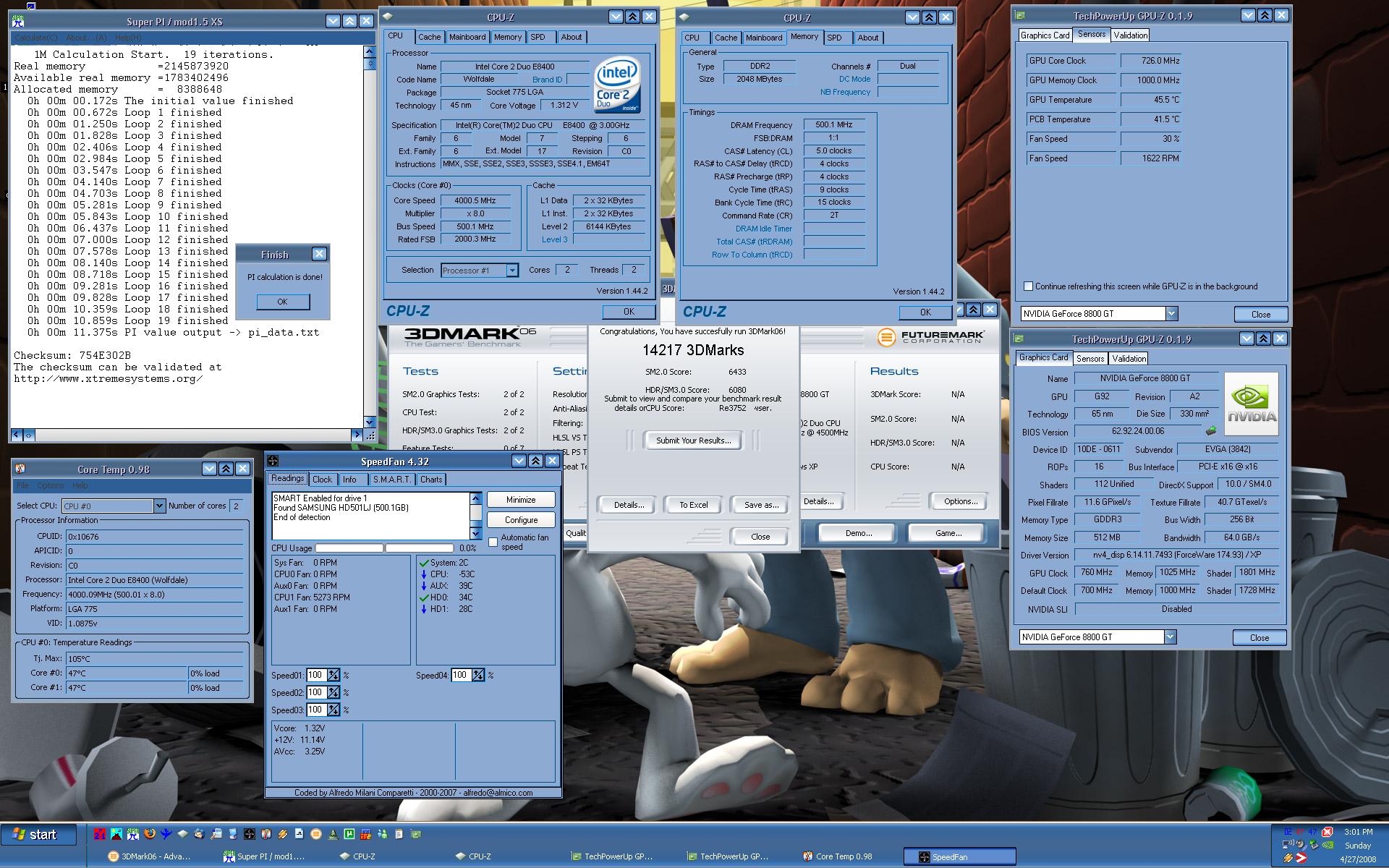Launch SpeedFan from the quick launch icon

coord(250,834)
